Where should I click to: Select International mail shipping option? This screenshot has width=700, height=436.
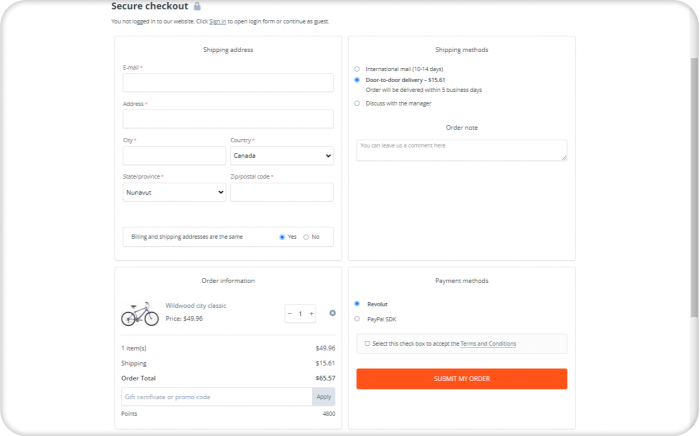pos(357,69)
